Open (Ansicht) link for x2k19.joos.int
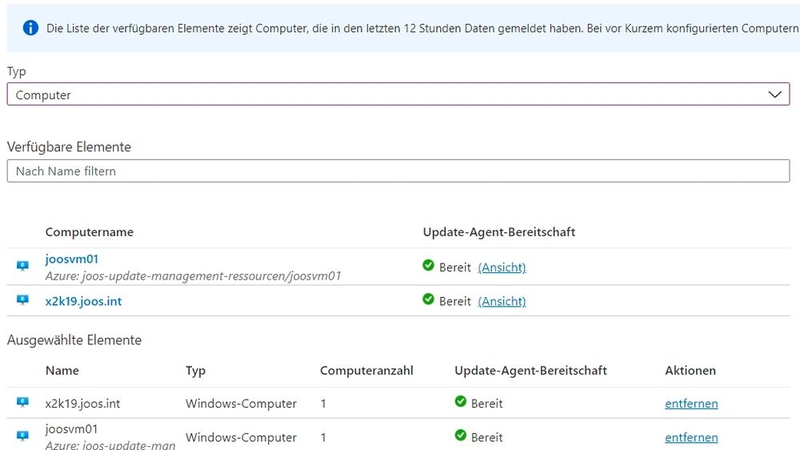 click(502, 301)
